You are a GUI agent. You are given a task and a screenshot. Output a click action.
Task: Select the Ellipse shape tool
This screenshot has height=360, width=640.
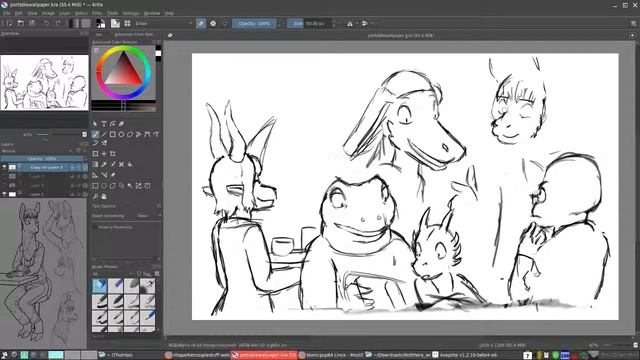121,134
